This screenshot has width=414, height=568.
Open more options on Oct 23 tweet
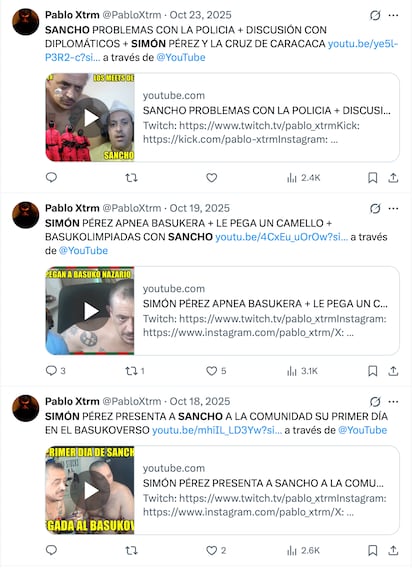[x=393, y=15]
